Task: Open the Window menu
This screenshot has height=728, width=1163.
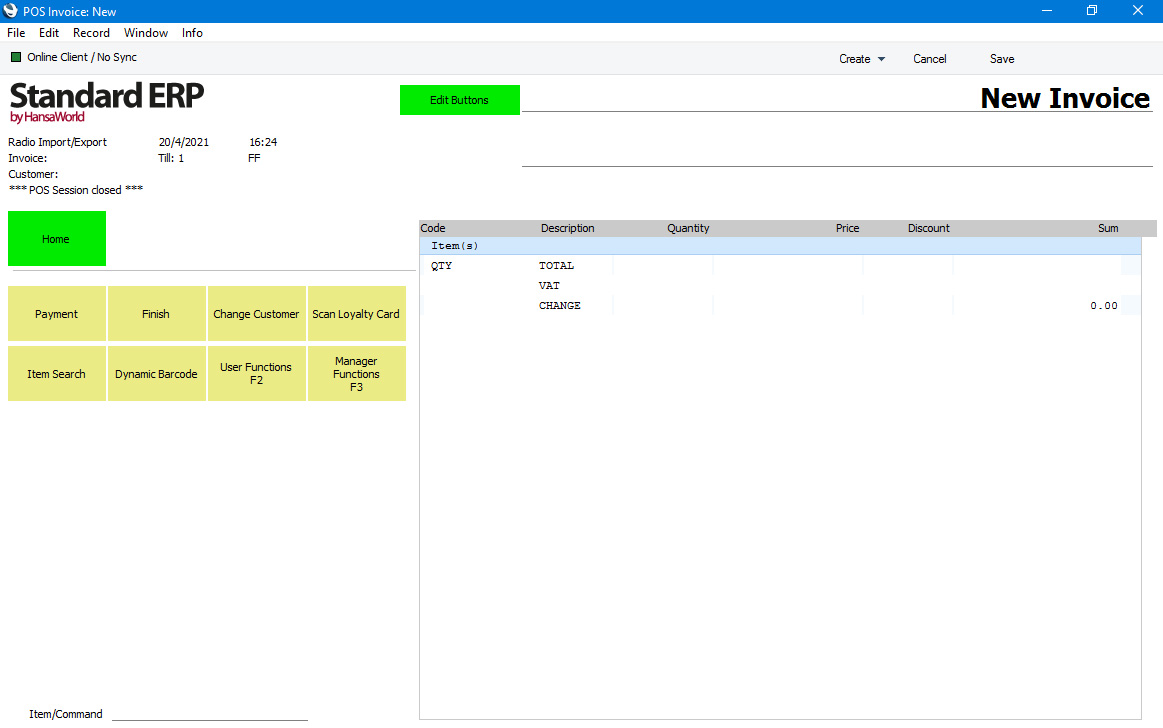Action: tap(146, 33)
